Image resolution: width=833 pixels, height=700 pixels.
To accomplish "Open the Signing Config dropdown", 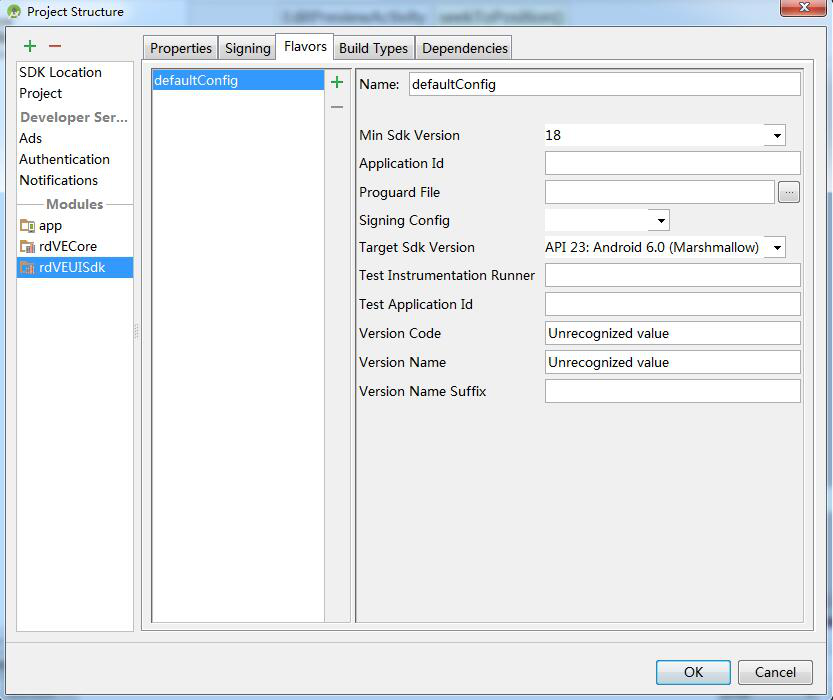I will 660,220.
